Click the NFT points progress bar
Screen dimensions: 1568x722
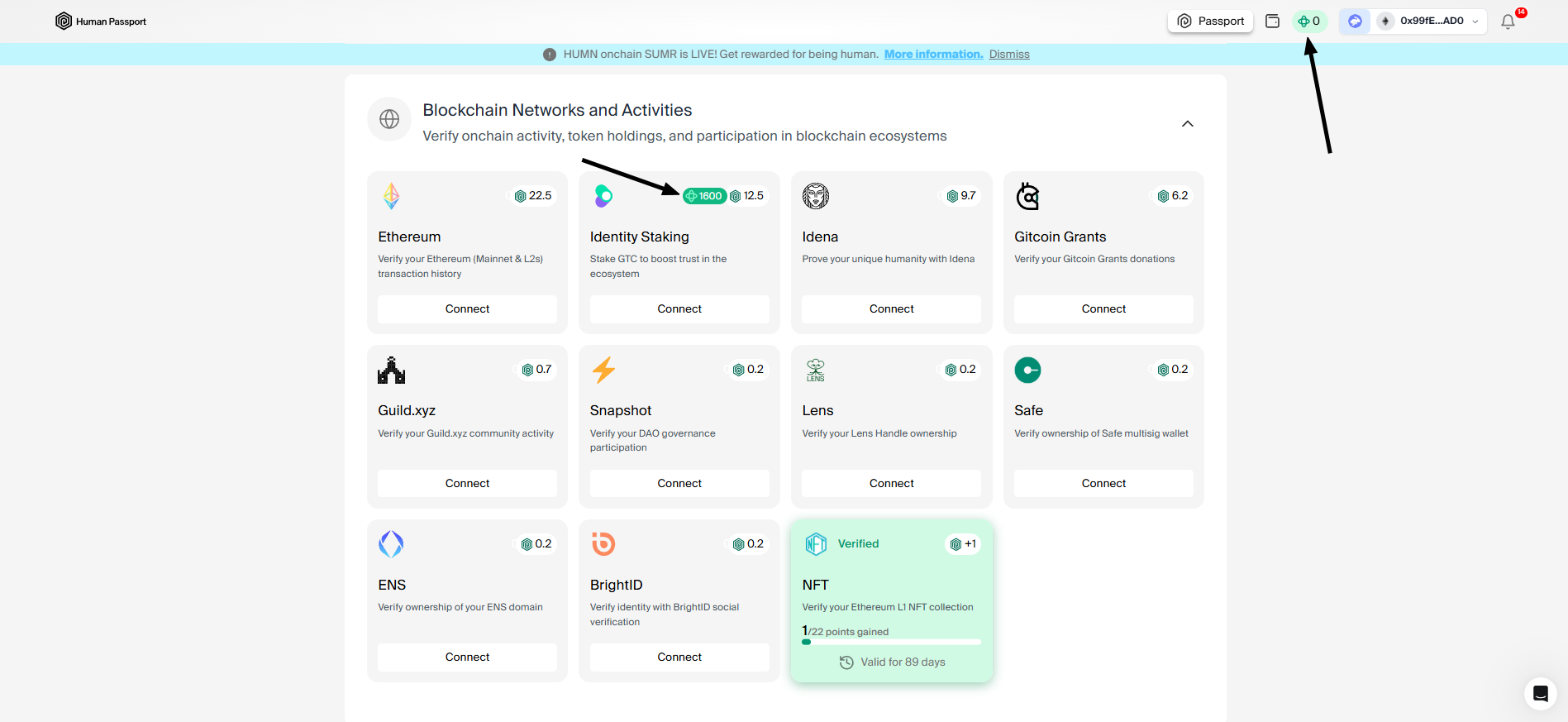[891, 642]
